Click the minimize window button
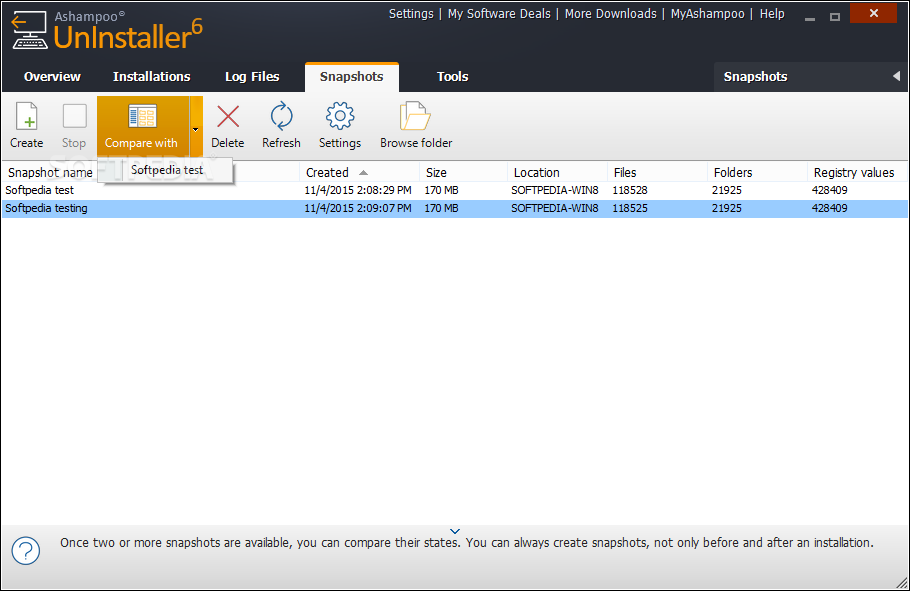 tap(810, 17)
